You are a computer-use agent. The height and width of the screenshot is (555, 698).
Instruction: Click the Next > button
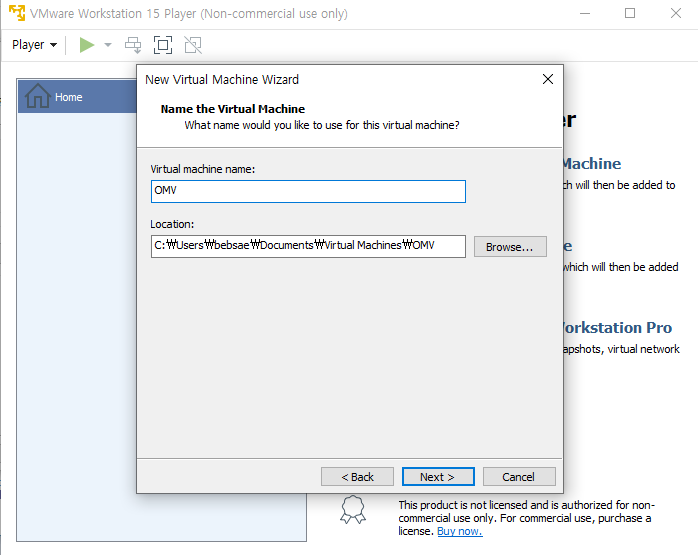pos(438,477)
